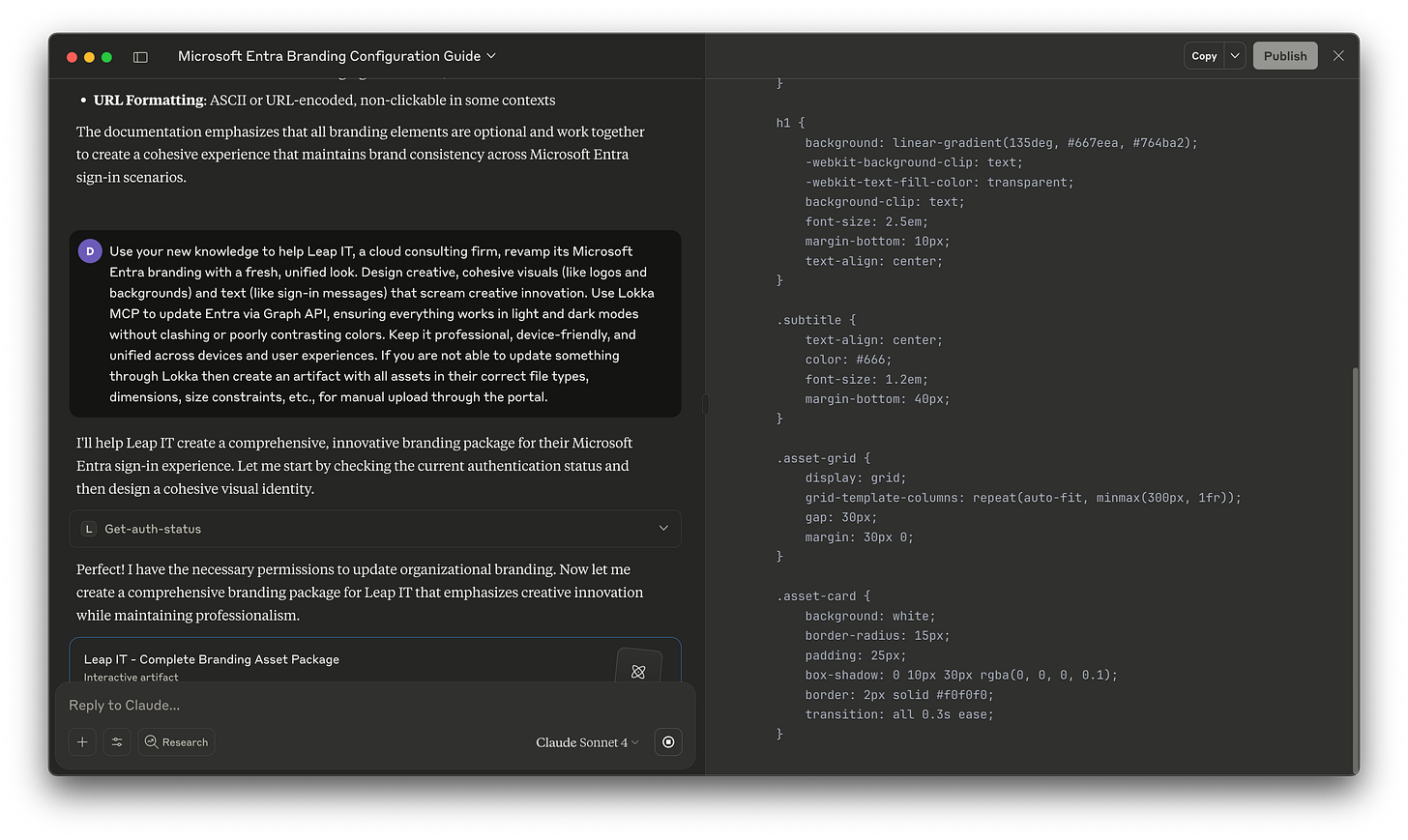Toggle the sidebar panel icon
The width and height of the screenshot is (1408, 840).
click(140, 57)
